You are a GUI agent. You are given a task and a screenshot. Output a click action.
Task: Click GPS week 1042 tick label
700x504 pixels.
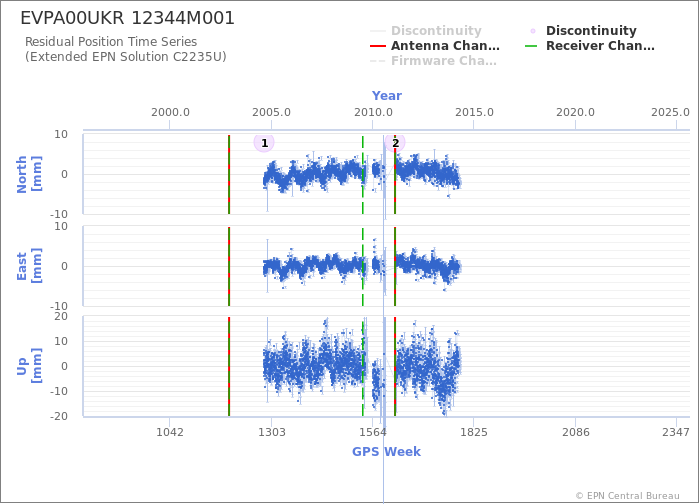pyautogui.click(x=170, y=432)
